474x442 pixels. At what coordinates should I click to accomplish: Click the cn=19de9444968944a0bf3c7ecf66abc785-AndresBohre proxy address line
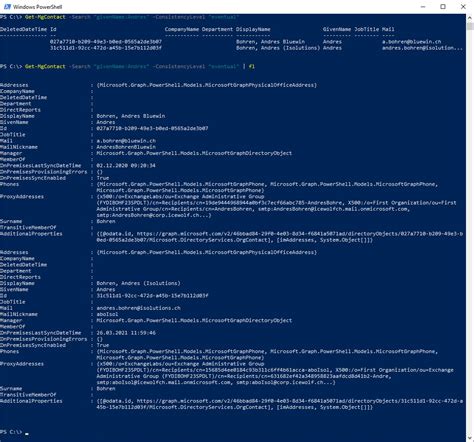click(276, 203)
